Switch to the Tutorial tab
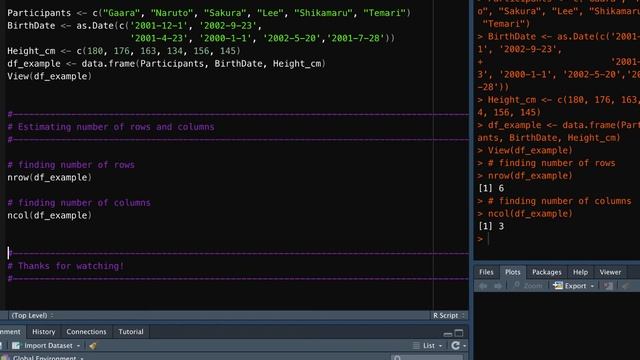This screenshot has width=640, height=360. [x=131, y=332]
